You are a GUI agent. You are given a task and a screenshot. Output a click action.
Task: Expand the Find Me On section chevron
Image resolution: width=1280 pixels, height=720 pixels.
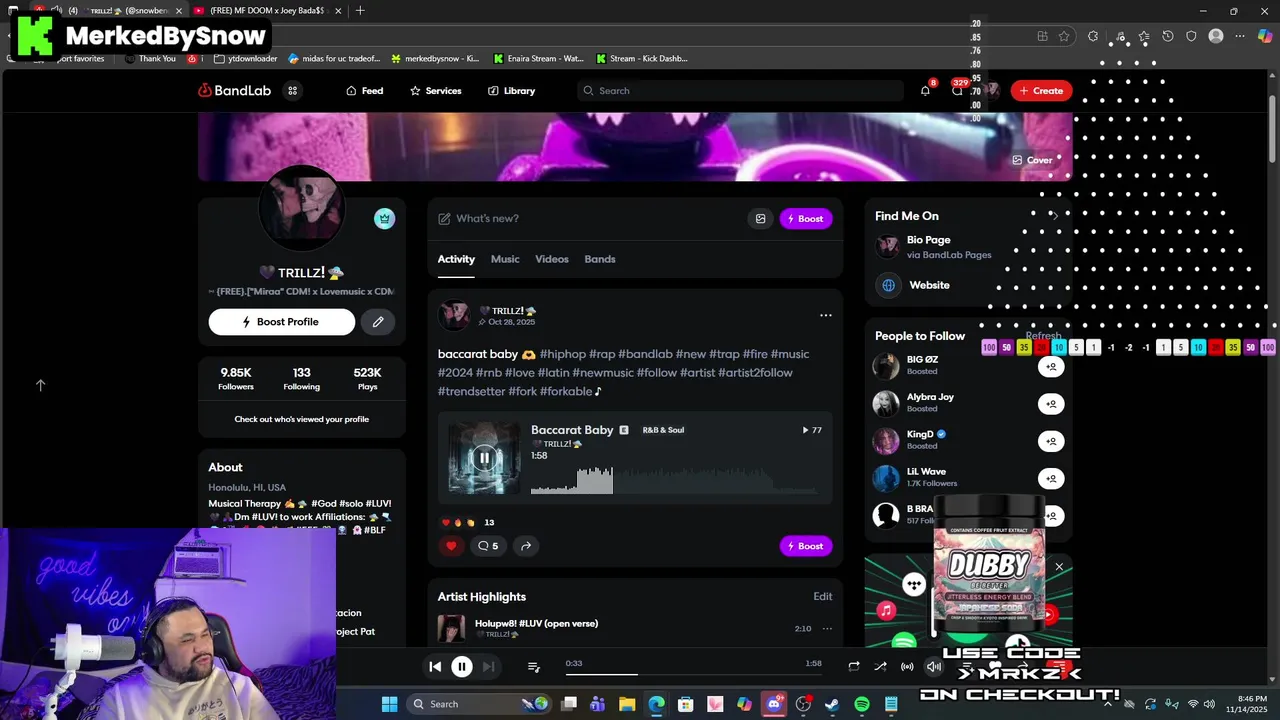(x=1054, y=216)
